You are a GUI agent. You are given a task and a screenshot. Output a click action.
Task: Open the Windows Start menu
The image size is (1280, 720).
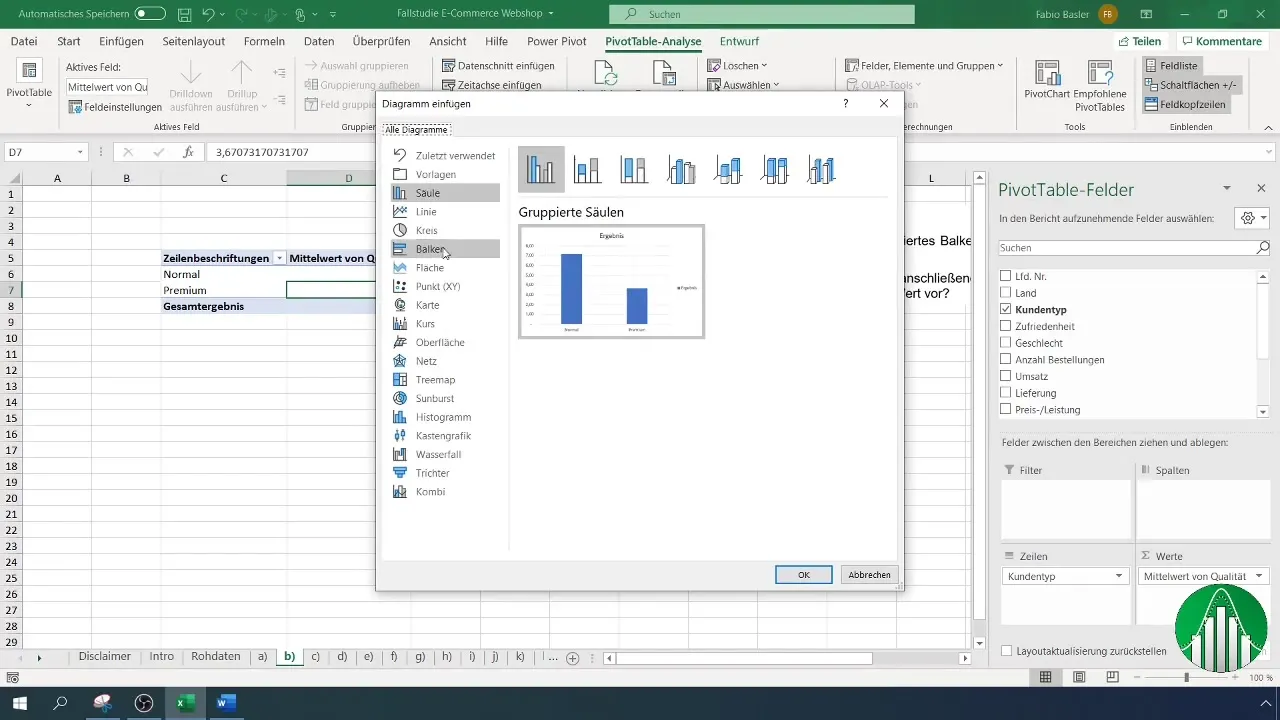[x=19, y=703]
